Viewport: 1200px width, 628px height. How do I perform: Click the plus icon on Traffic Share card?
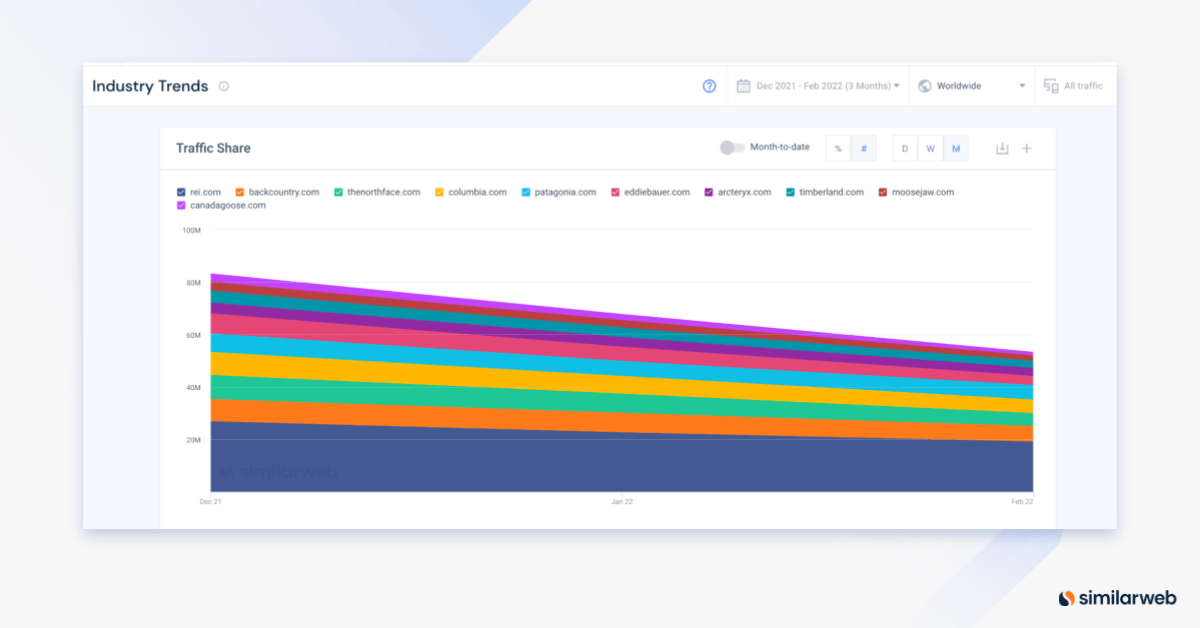pos(1026,148)
